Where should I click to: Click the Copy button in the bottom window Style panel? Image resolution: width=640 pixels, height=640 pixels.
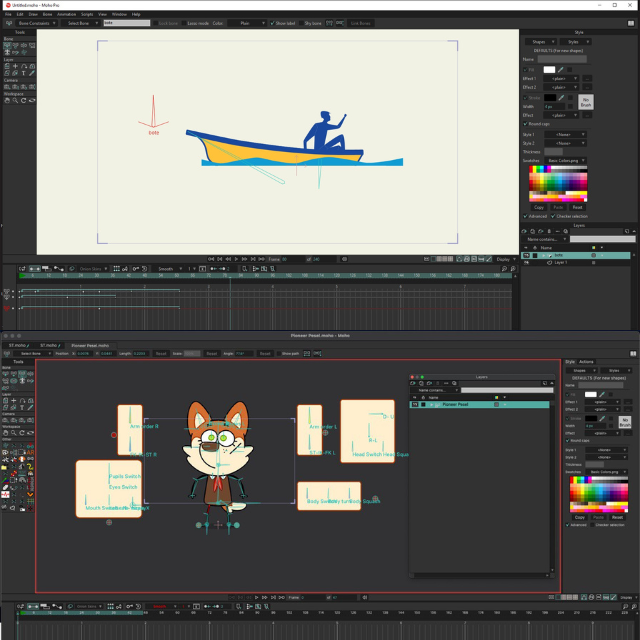tap(580, 517)
